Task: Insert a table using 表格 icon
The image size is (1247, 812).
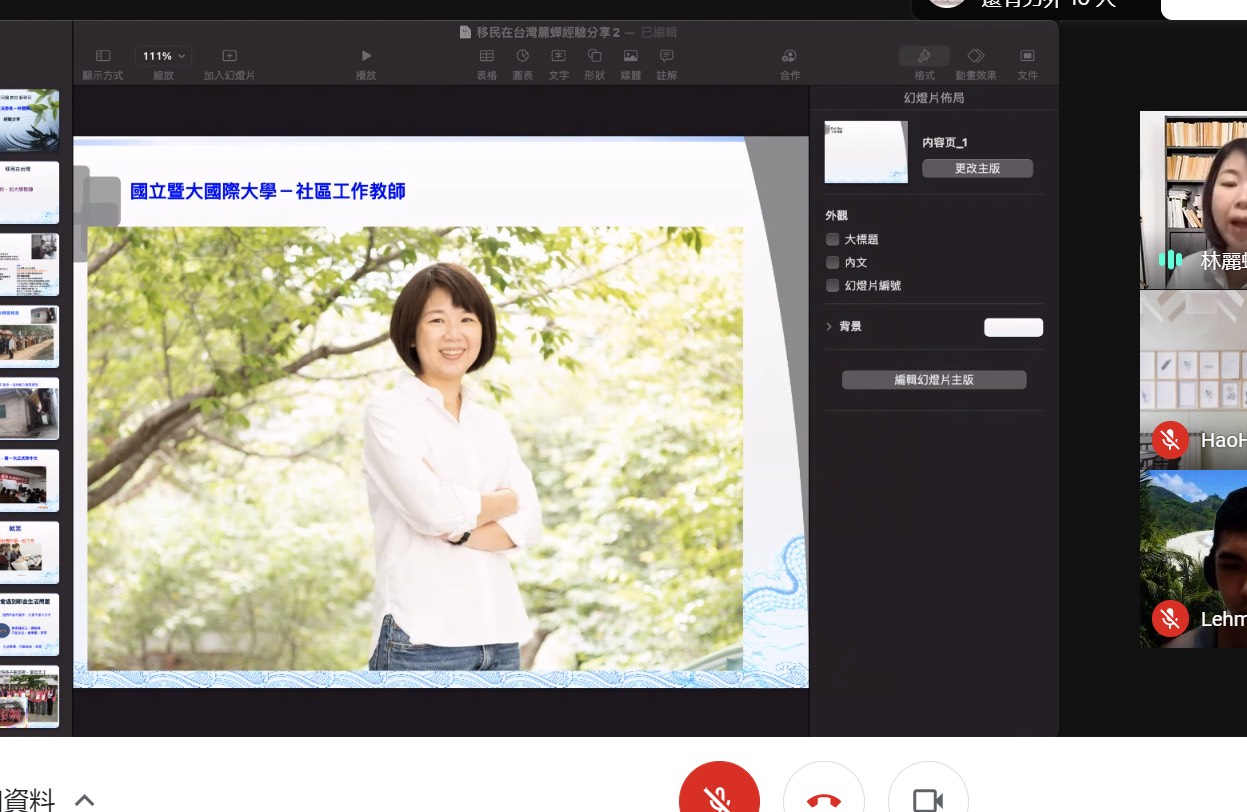Action: (487, 57)
